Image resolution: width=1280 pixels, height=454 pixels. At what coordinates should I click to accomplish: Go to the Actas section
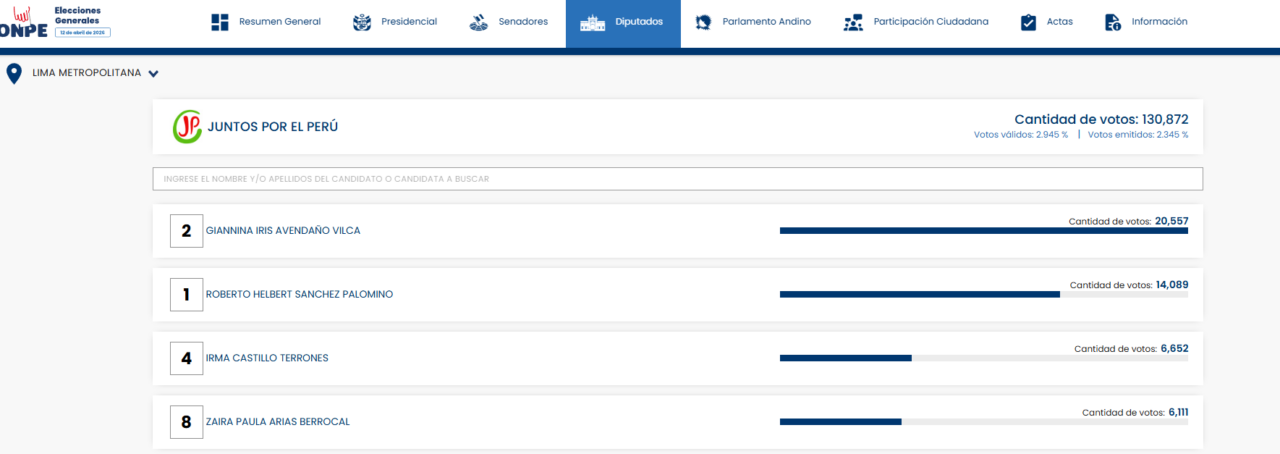coord(1059,22)
